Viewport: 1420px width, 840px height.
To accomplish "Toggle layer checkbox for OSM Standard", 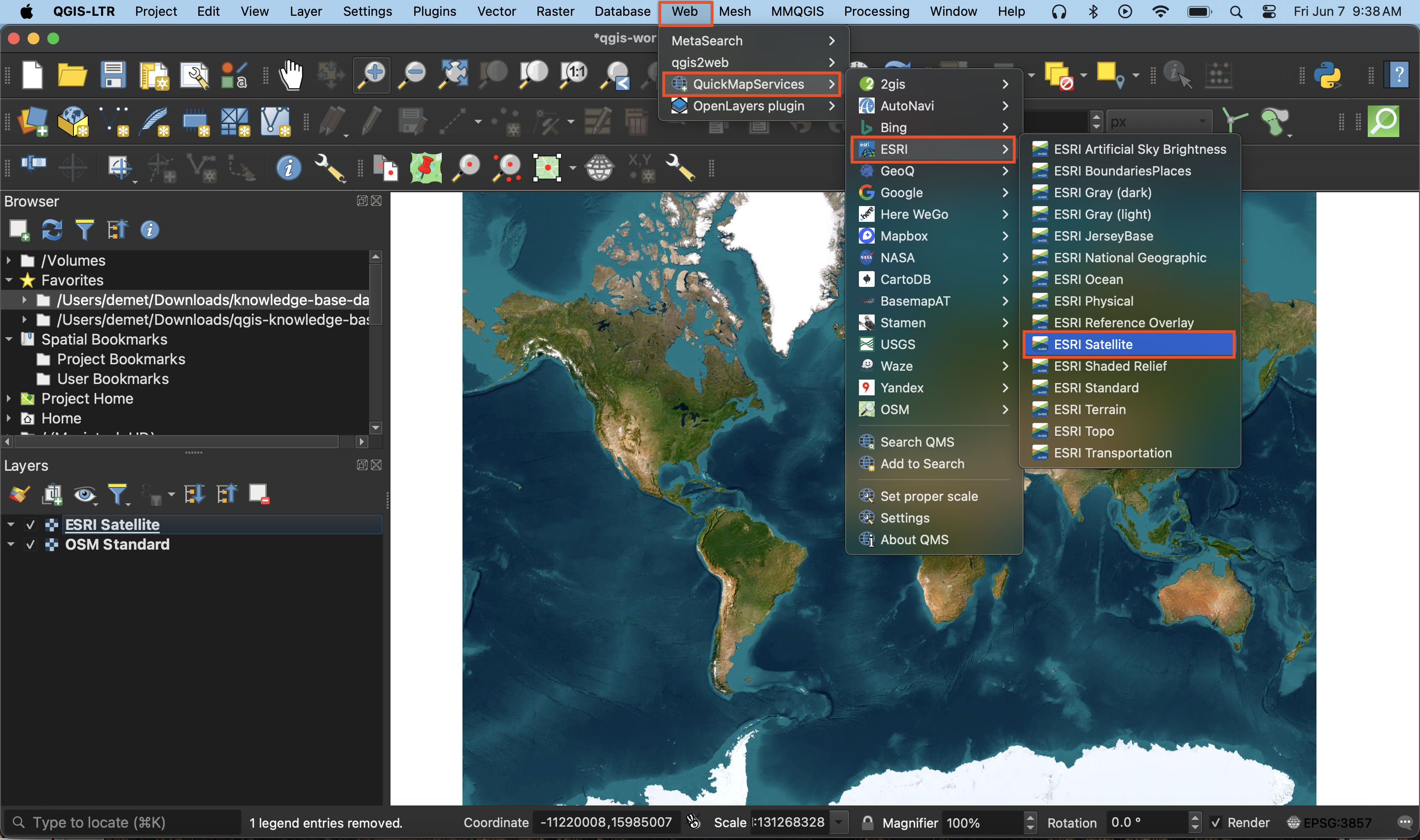I will click(30, 544).
